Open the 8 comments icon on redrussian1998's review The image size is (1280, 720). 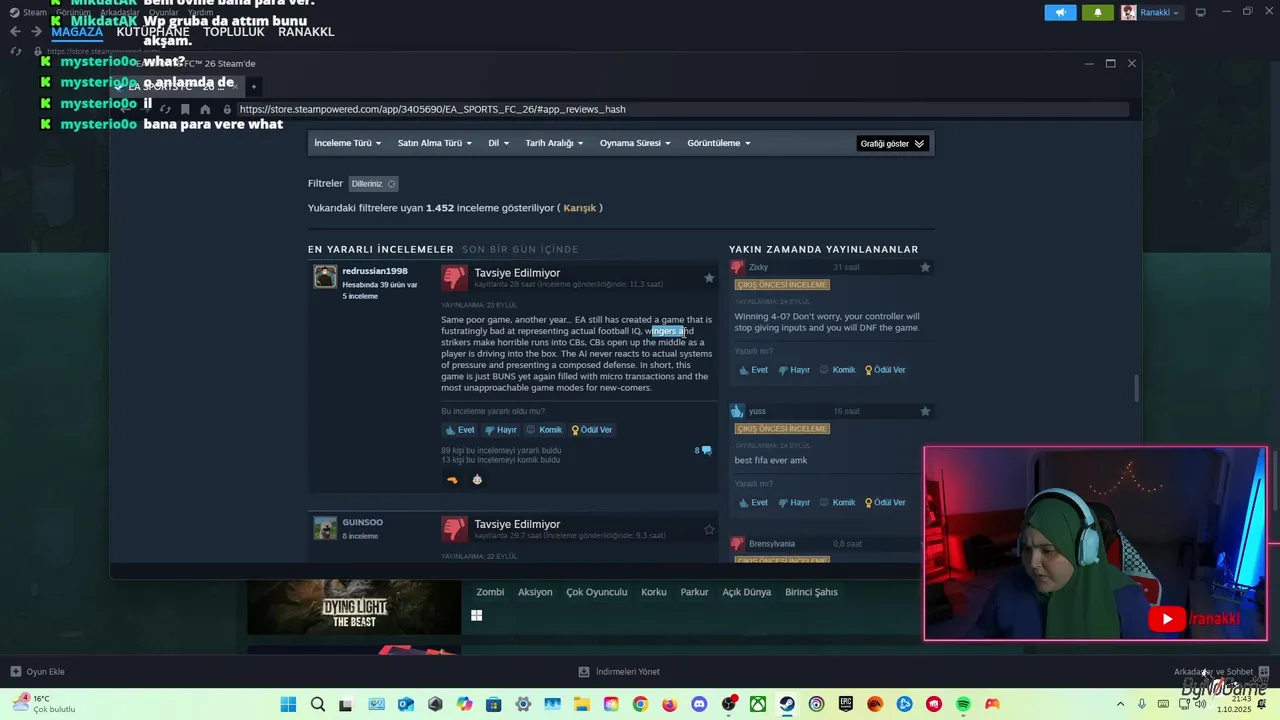[x=704, y=451]
